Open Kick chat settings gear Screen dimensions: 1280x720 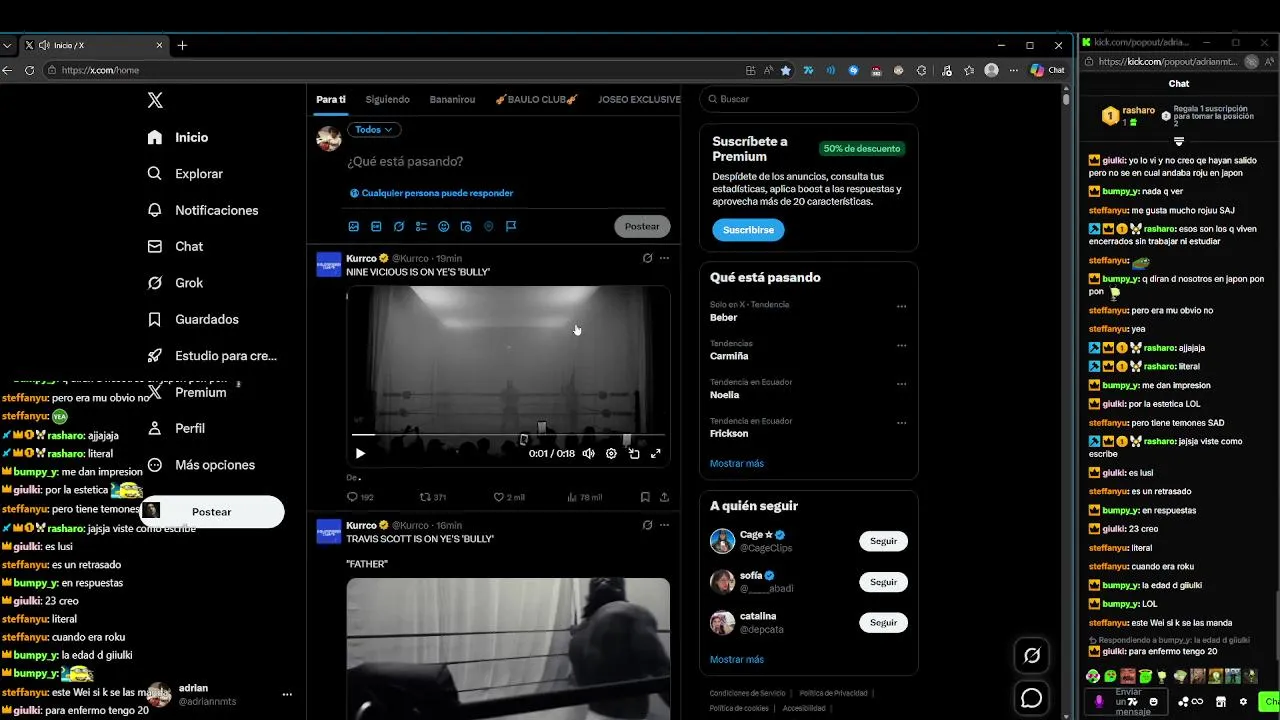[1243, 702]
